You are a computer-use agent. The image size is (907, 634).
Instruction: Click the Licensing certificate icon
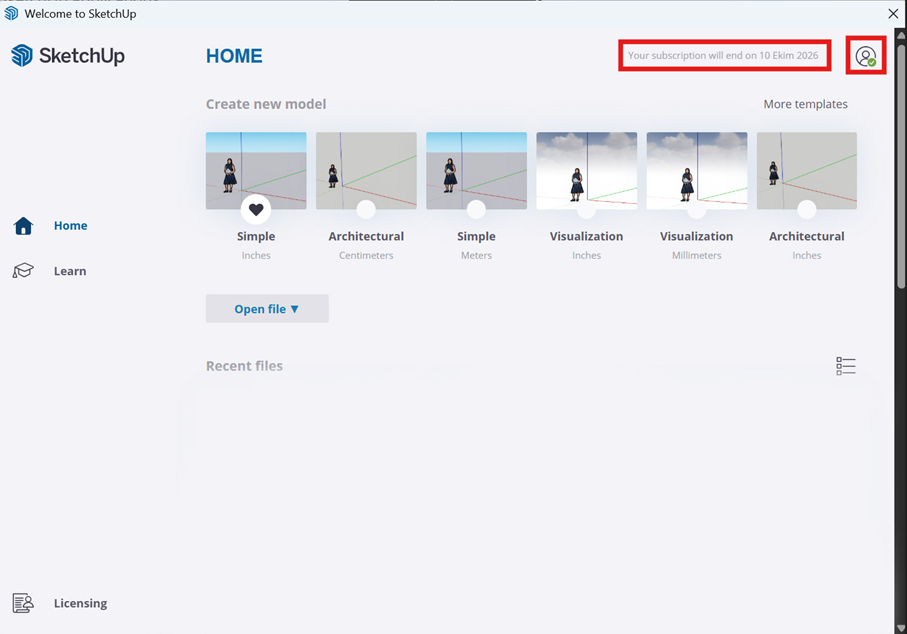pos(23,603)
